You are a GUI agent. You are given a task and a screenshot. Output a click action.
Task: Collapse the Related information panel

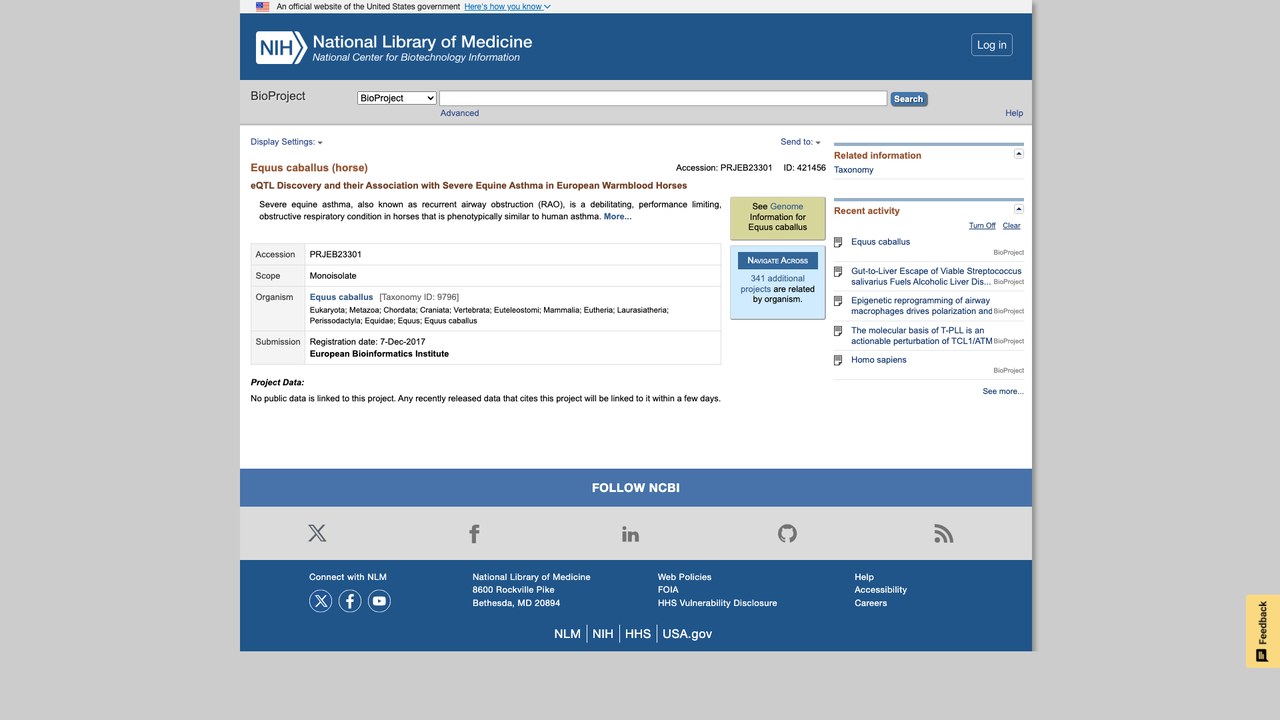1019,154
